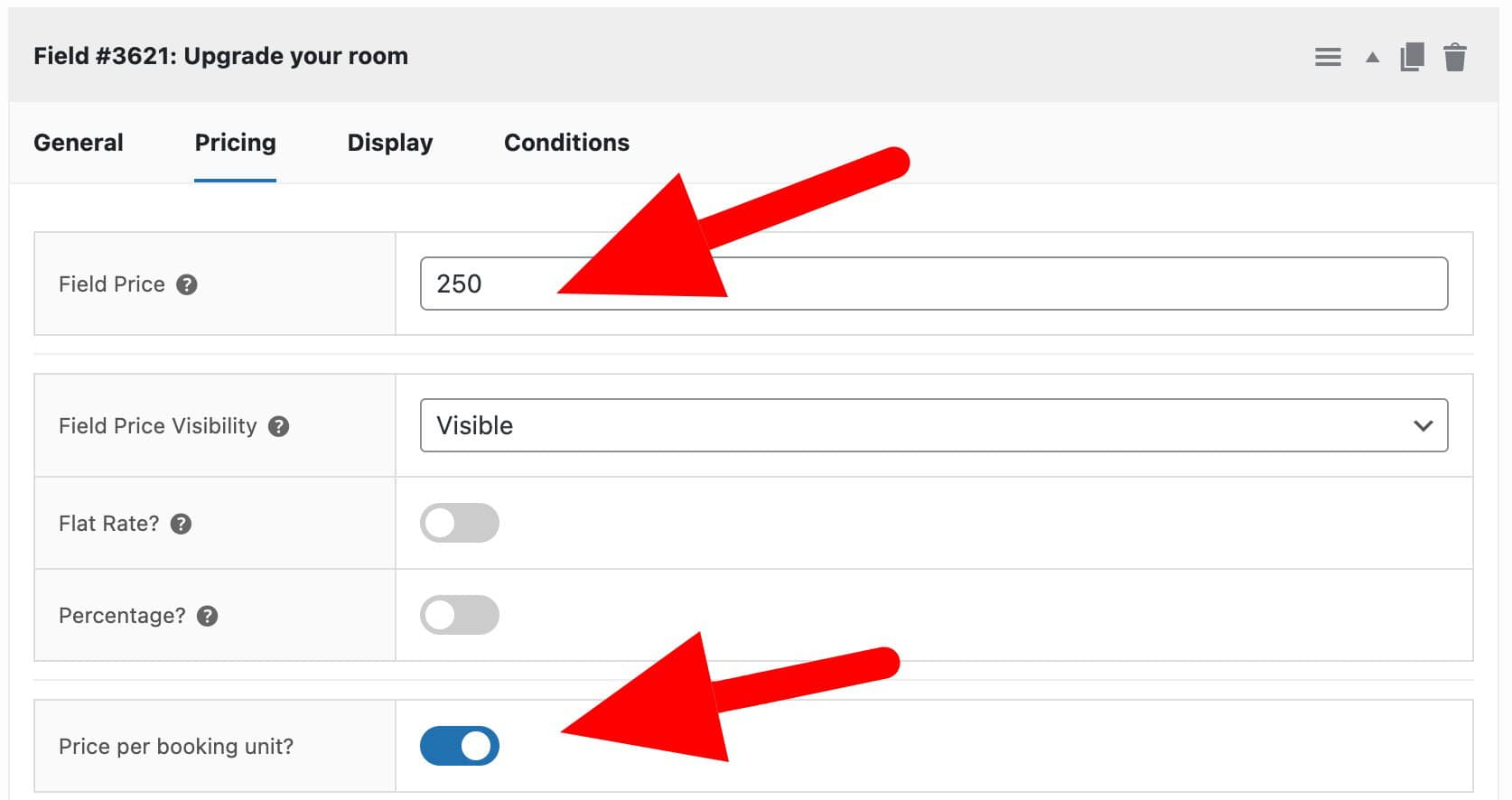Disable the Price per booking unit toggle
Viewport: 1512px width, 800px height.
[x=460, y=746]
